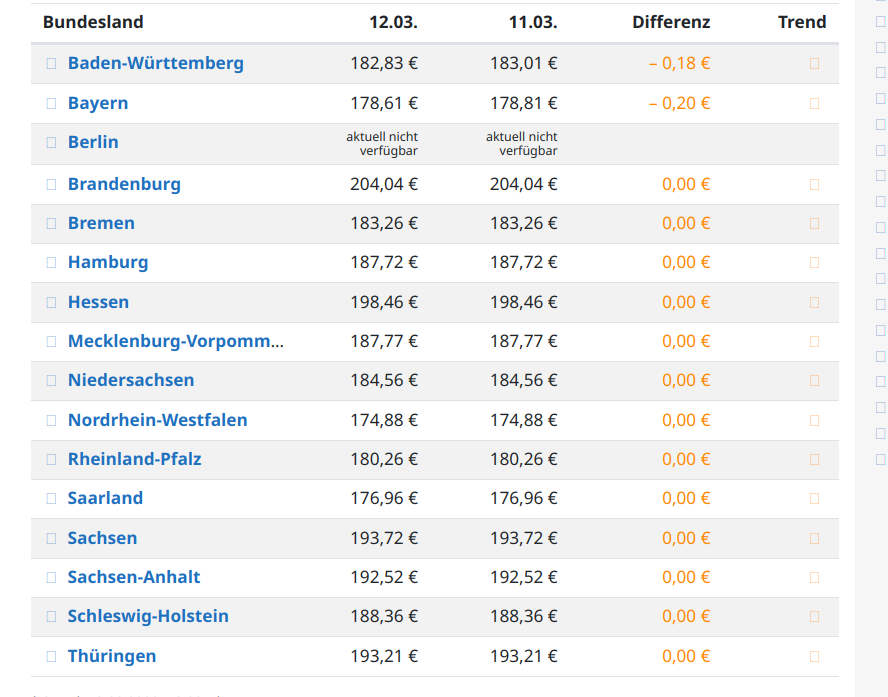Open the Bremen state link
This screenshot has width=888, height=697.
pos(101,223)
